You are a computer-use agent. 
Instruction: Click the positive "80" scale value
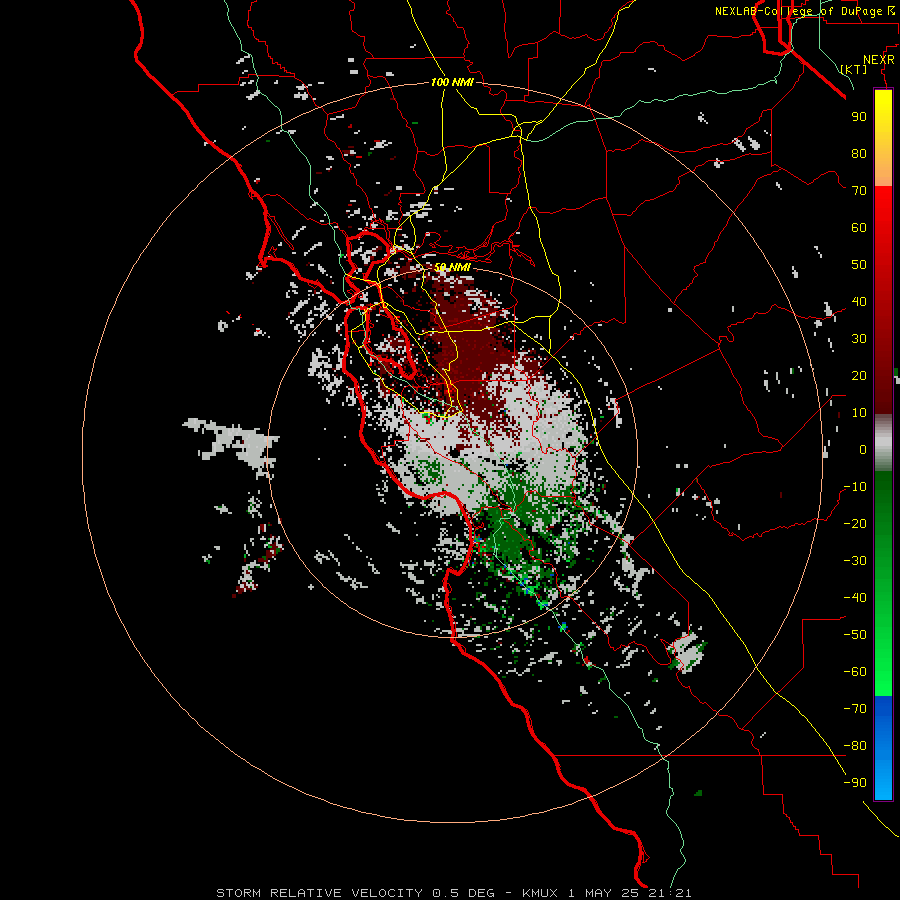click(859, 153)
